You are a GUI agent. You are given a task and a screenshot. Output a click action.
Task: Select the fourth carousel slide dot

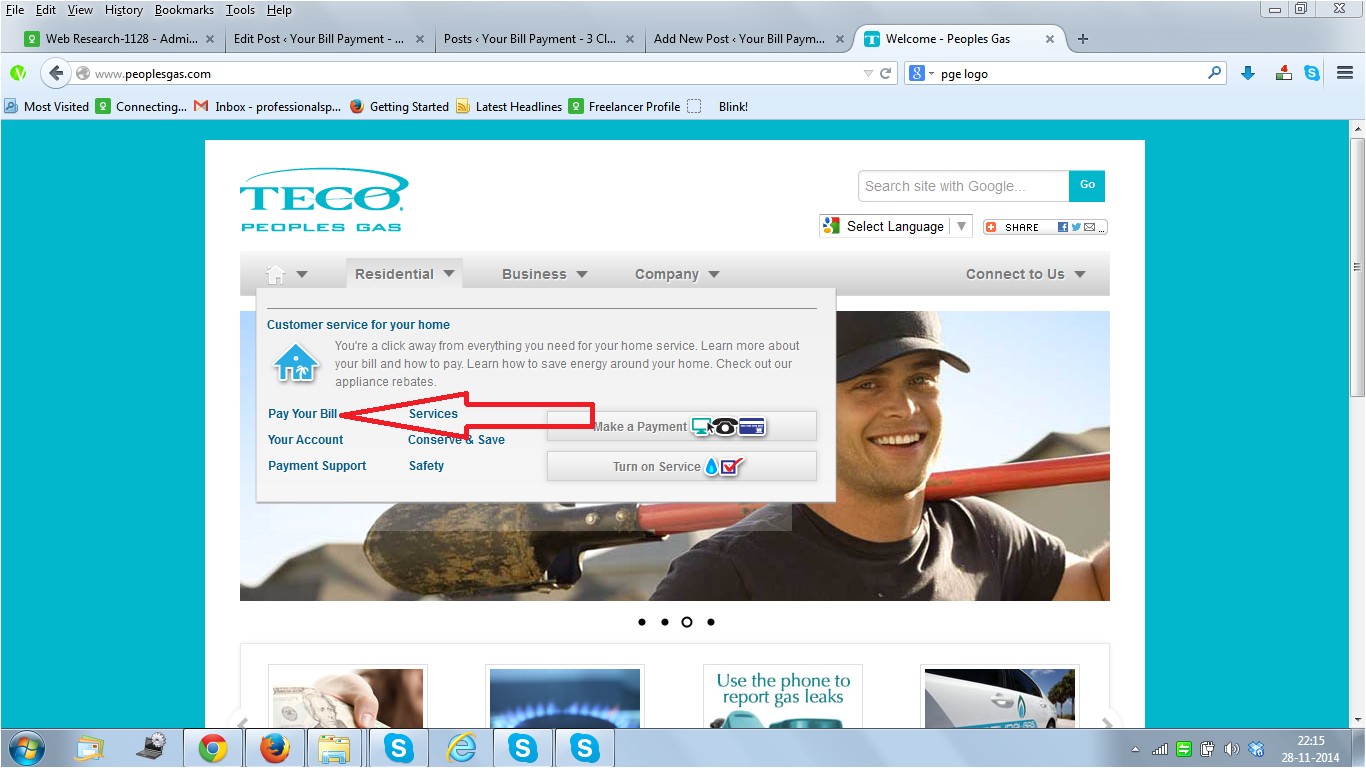tap(711, 622)
